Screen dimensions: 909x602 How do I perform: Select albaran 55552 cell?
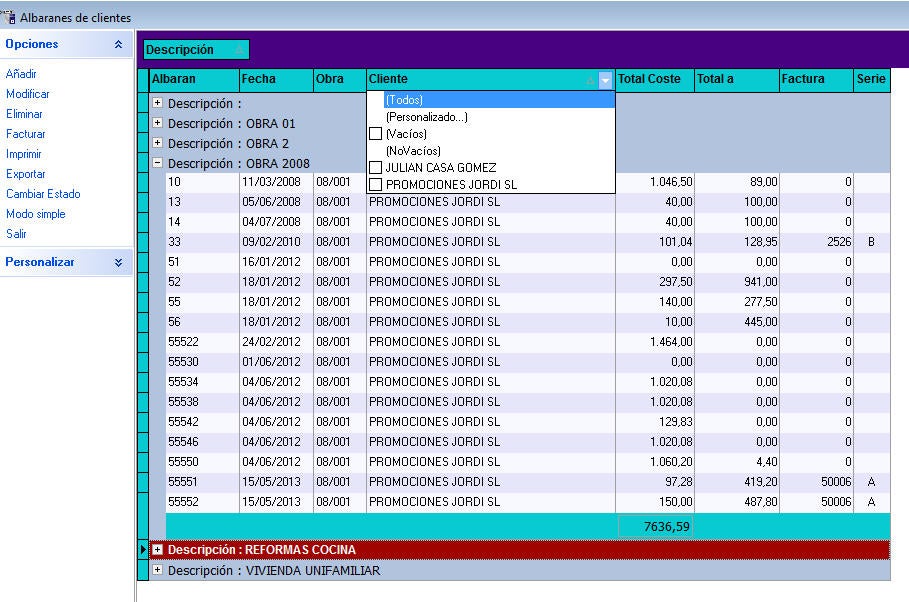(x=202, y=502)
